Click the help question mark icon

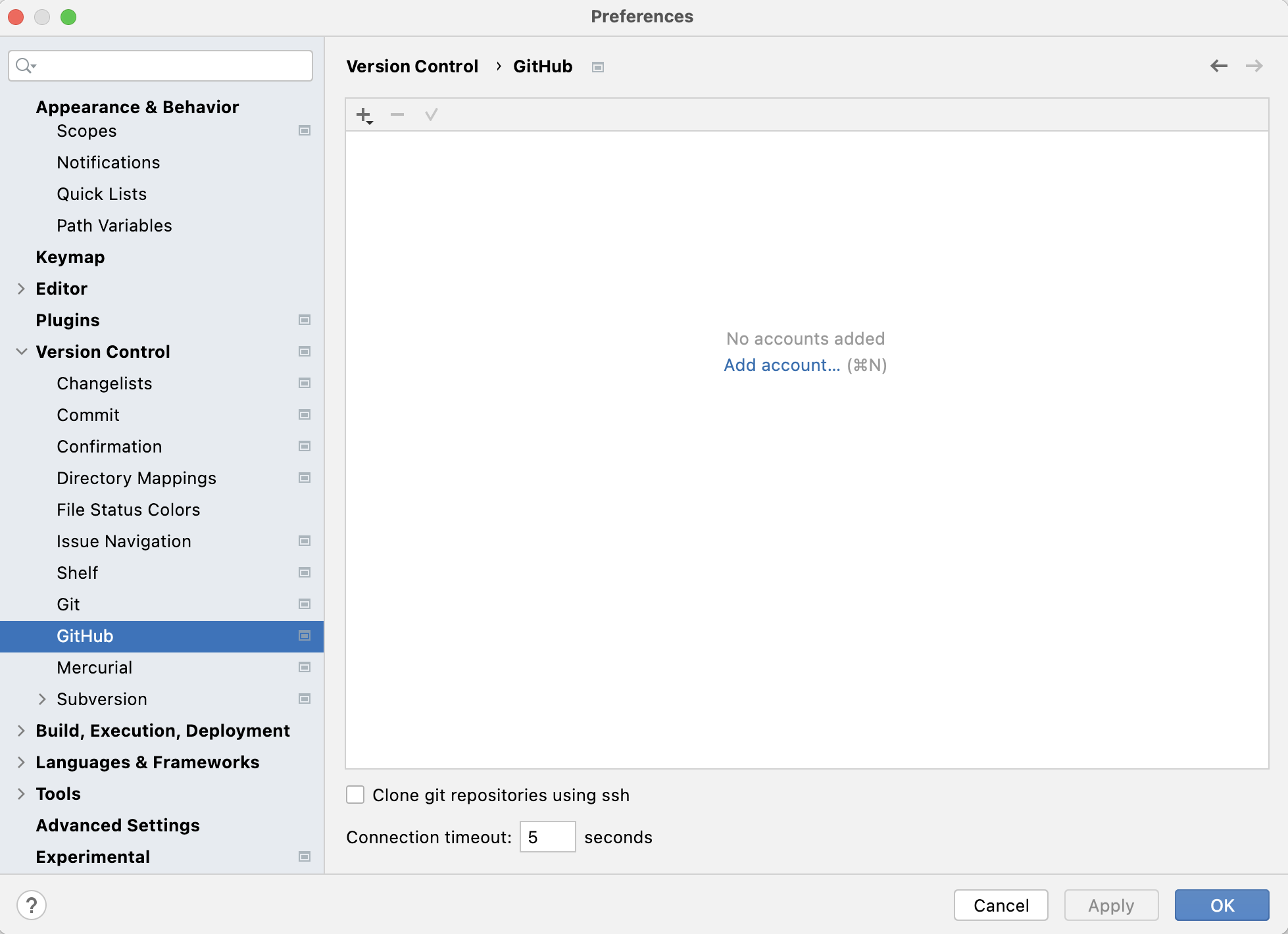pos(32,905)
